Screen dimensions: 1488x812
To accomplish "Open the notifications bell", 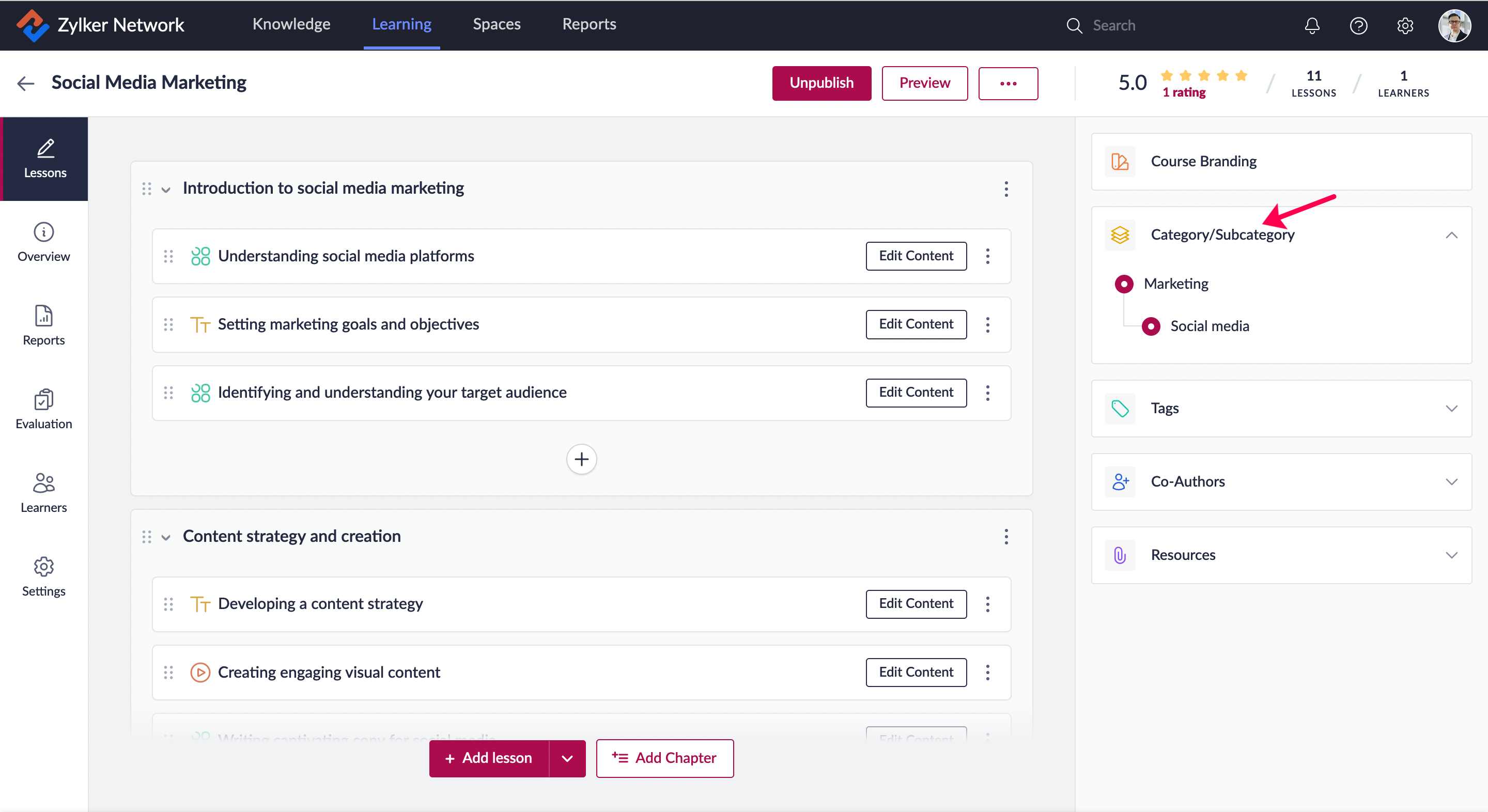I will (1312, 25).
